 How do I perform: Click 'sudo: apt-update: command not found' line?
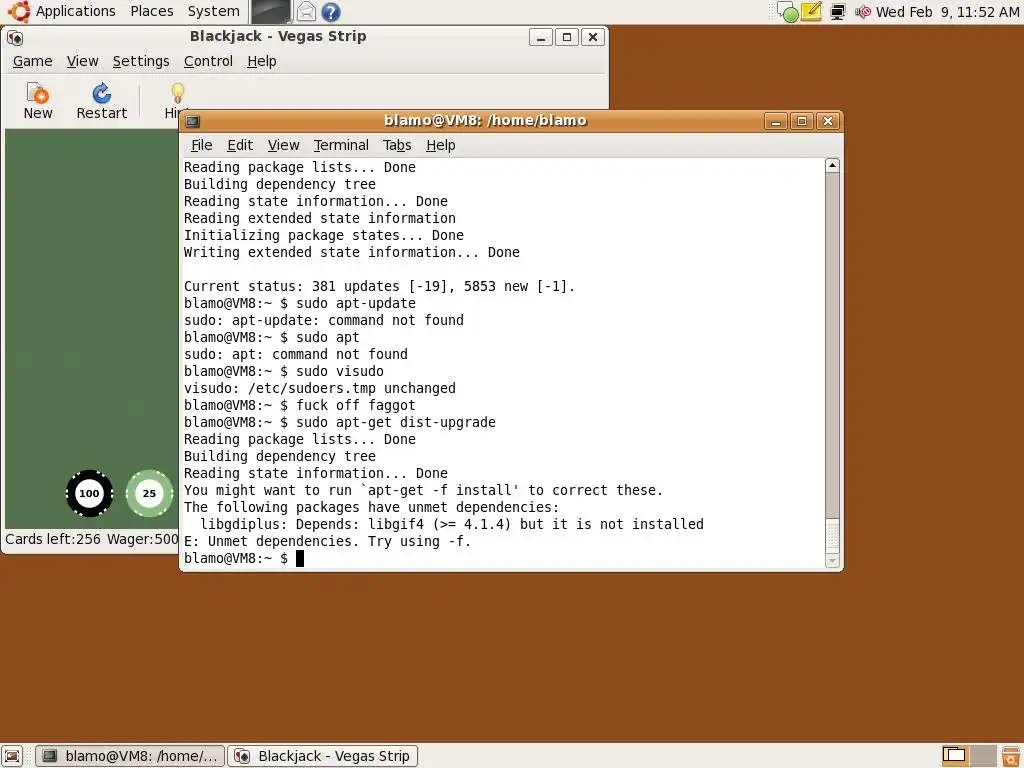pos(323,321)
